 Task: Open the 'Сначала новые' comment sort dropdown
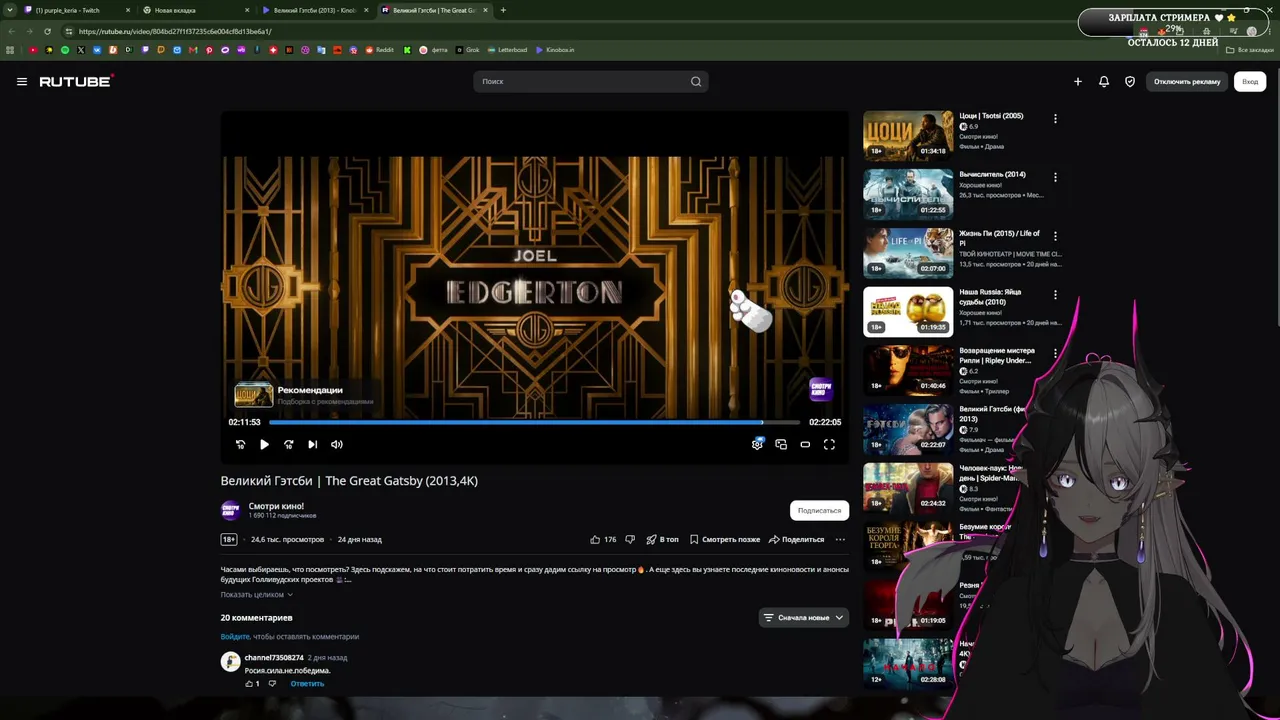pyautogui.click(x=804, y=618)
